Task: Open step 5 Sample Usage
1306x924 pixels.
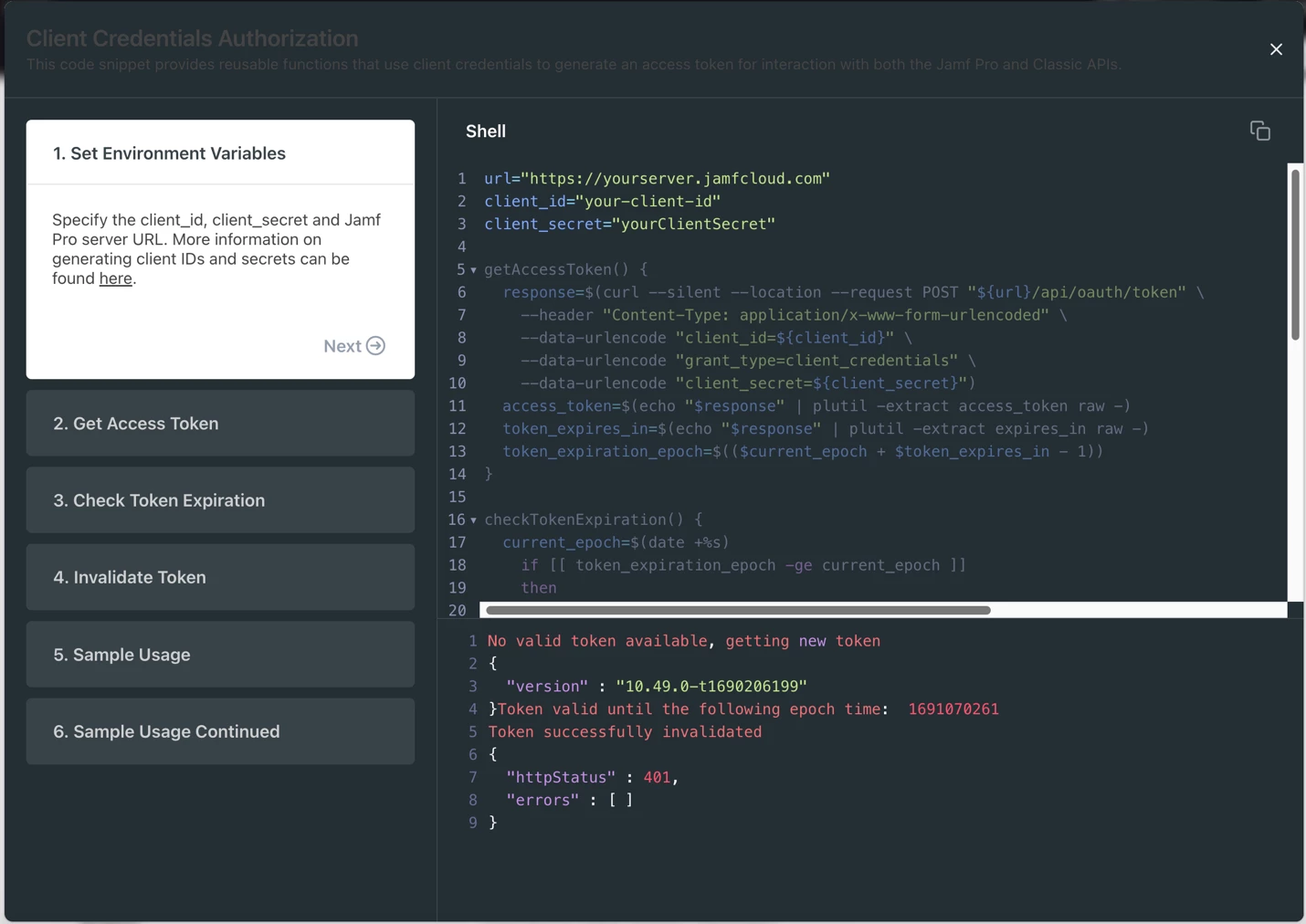Action: [220, 655]
